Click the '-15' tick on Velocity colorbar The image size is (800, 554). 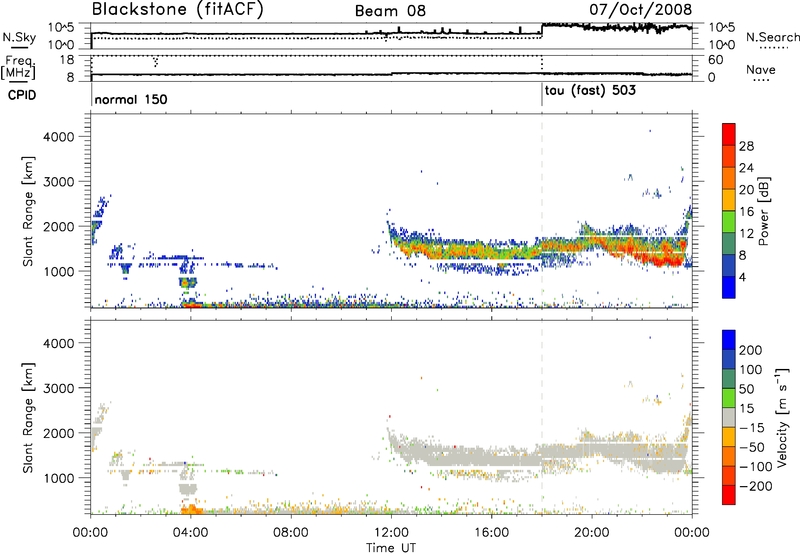752,427
